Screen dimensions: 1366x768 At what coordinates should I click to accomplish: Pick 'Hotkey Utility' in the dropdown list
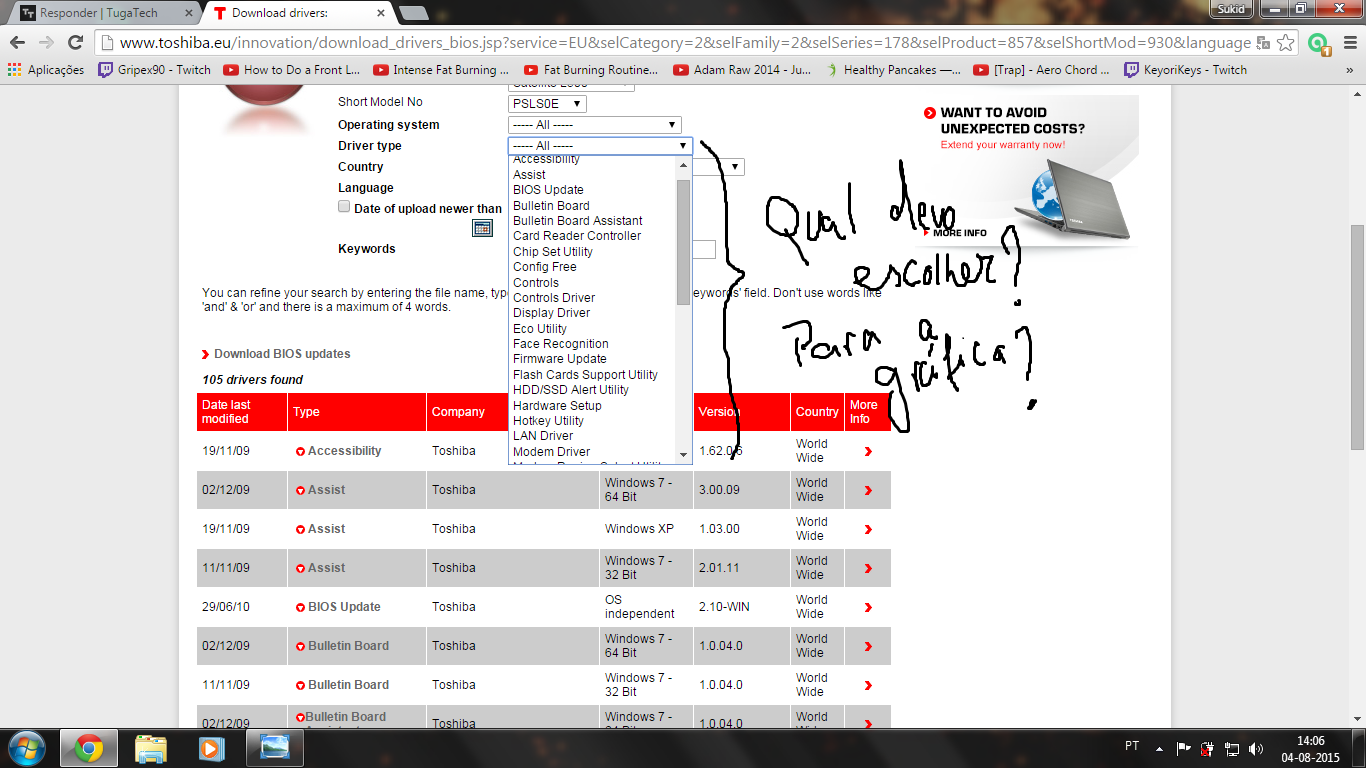pos(548,421)
